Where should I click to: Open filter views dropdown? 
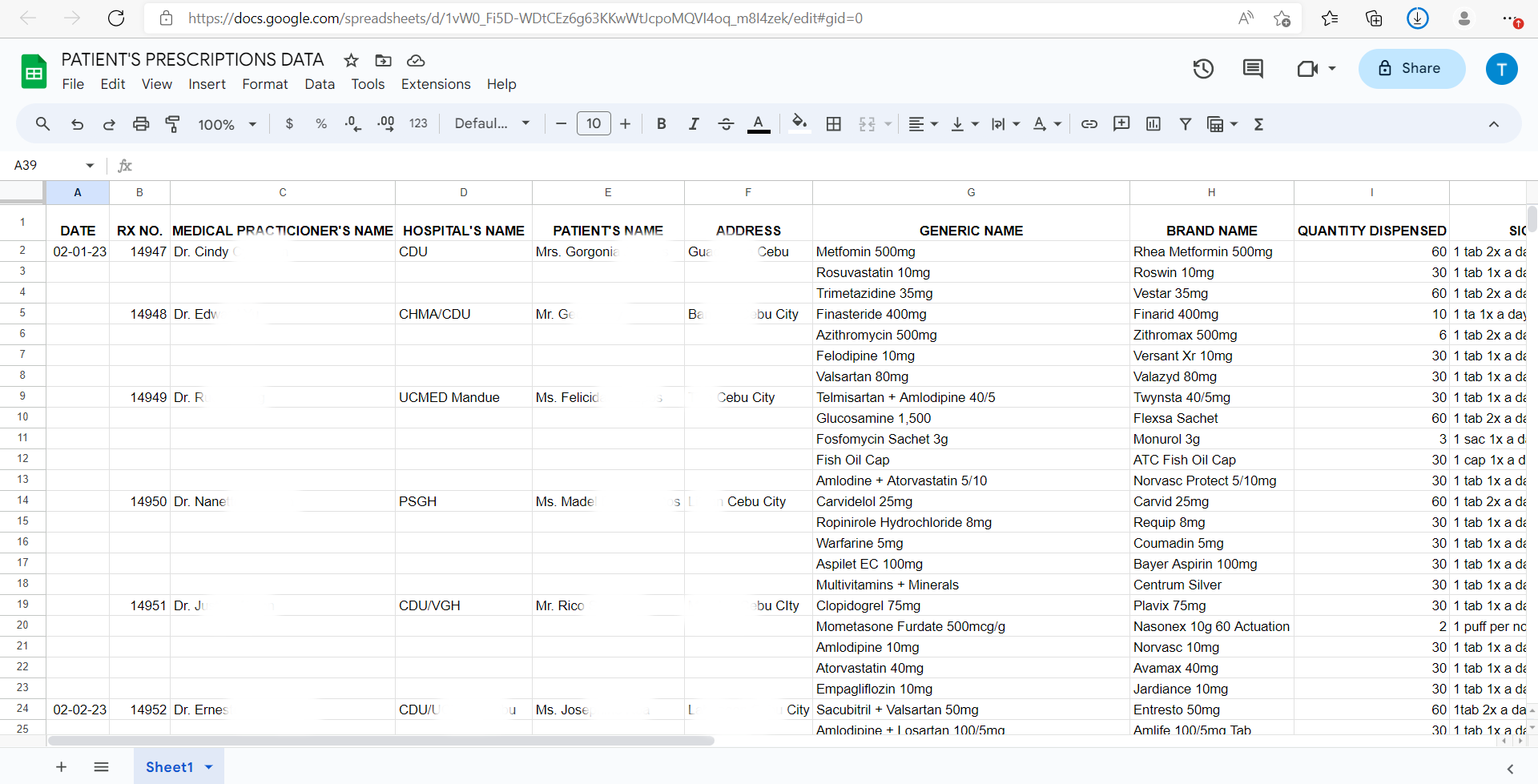pyautogui.click(x=1222, y=124)
